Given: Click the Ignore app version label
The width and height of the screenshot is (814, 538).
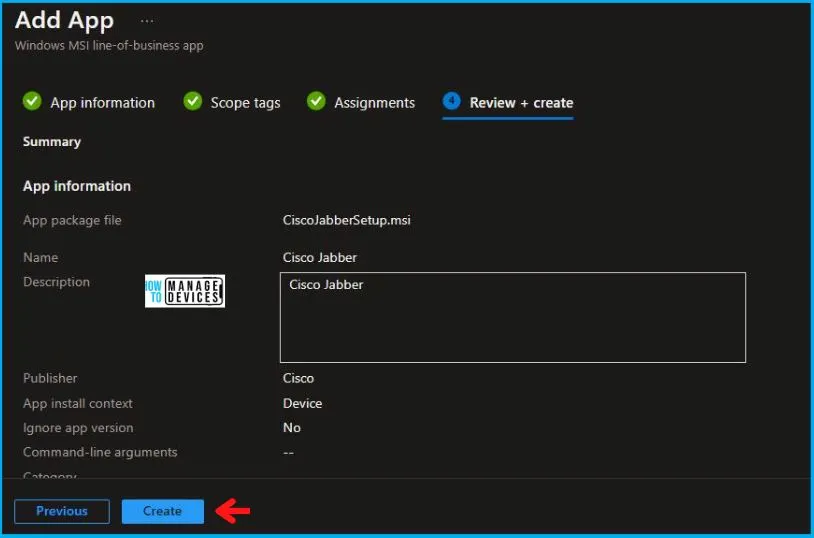Looking at the screenshot, I should [x=78, y=428].
